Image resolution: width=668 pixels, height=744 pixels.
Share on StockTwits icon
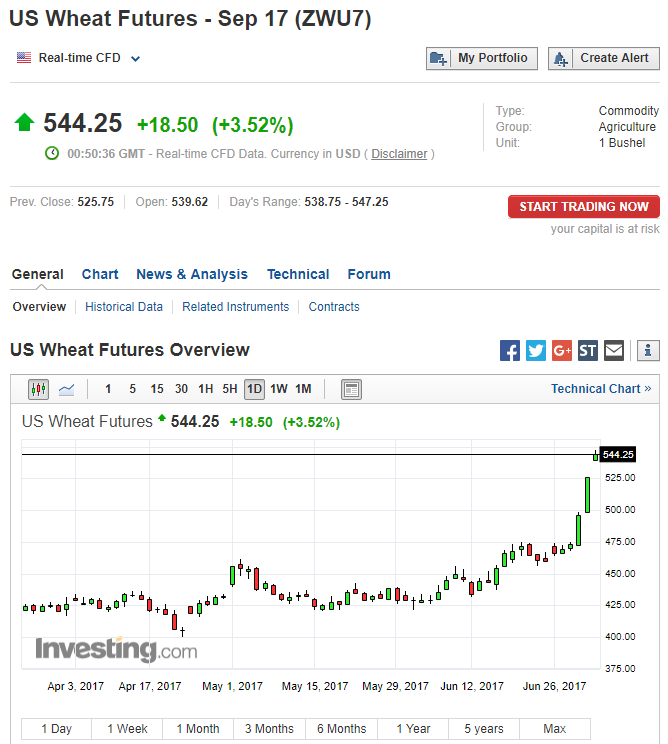588,350
